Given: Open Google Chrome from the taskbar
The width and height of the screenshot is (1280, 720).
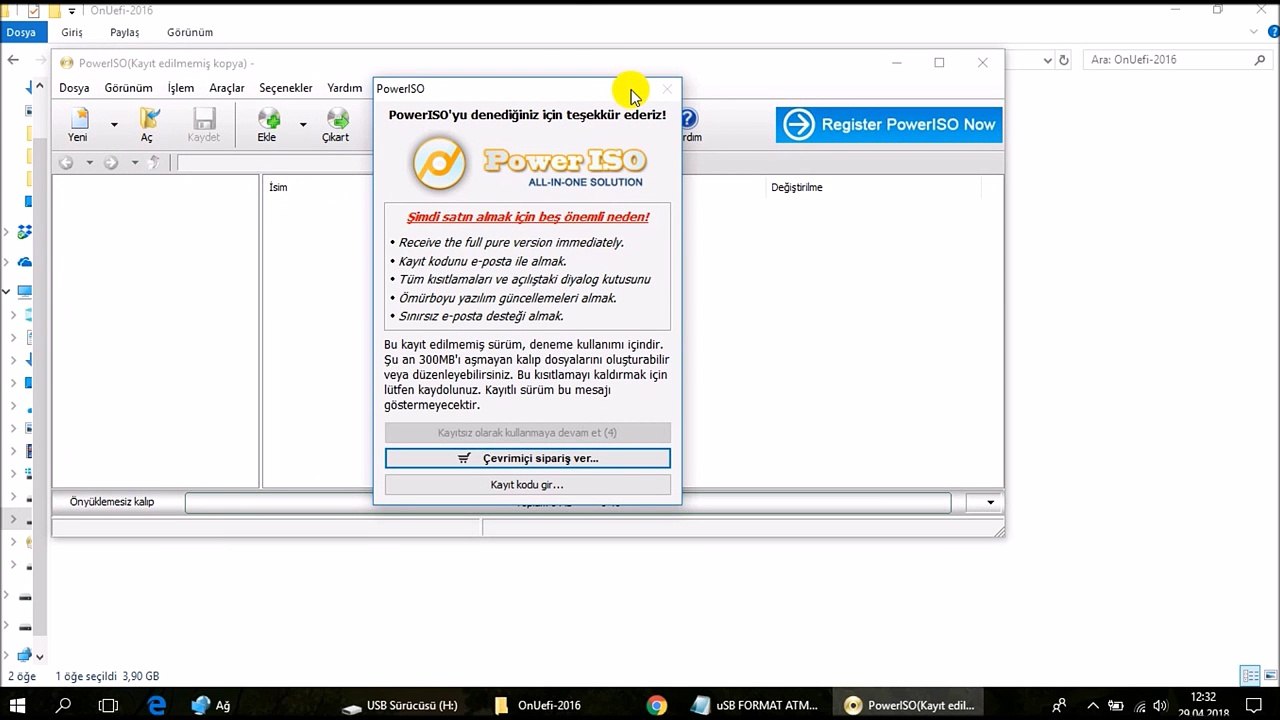Looking at the screenshot, I should pos(656,705).
